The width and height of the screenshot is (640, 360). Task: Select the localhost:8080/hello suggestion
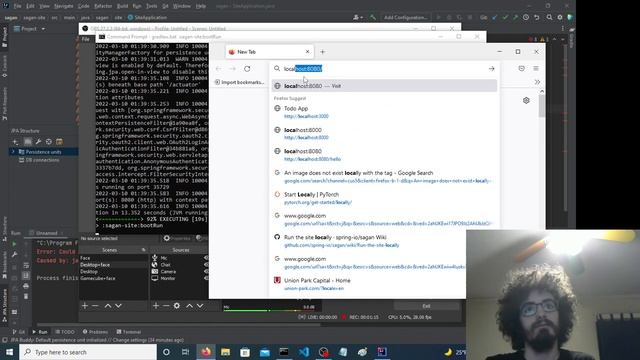click(x=384, y=155)
